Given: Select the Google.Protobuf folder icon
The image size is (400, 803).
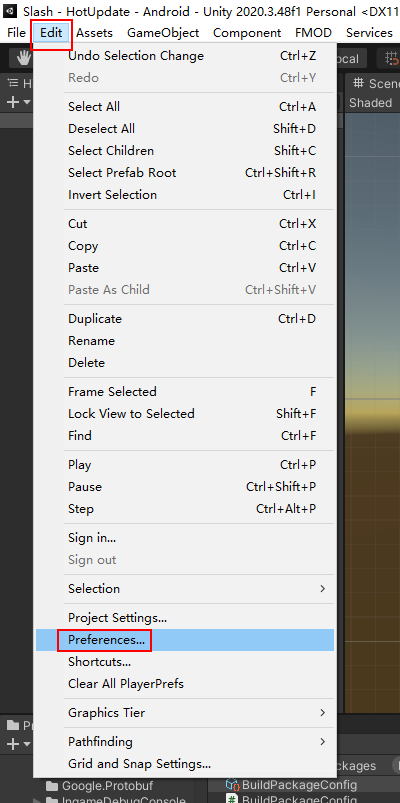Looking at the screenshot, I should pyautogui.click(x=51, y=786).
